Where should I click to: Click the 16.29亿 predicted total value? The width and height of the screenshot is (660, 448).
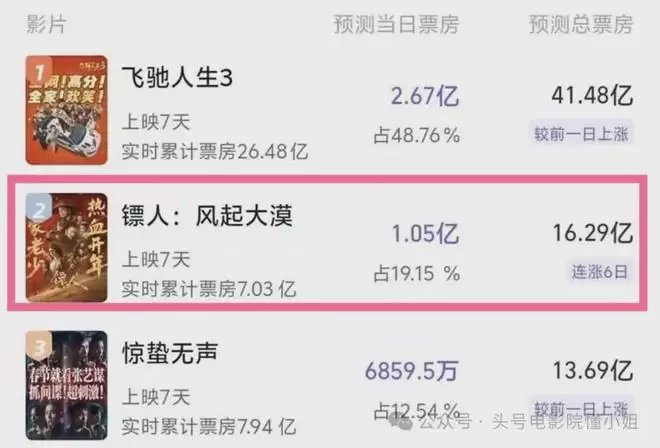pos(592,234)
